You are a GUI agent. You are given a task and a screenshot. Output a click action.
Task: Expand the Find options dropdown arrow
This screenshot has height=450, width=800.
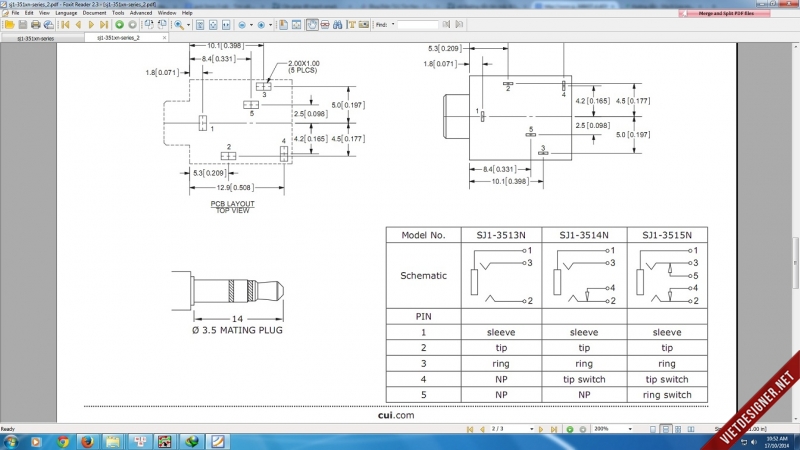point(391,23)
